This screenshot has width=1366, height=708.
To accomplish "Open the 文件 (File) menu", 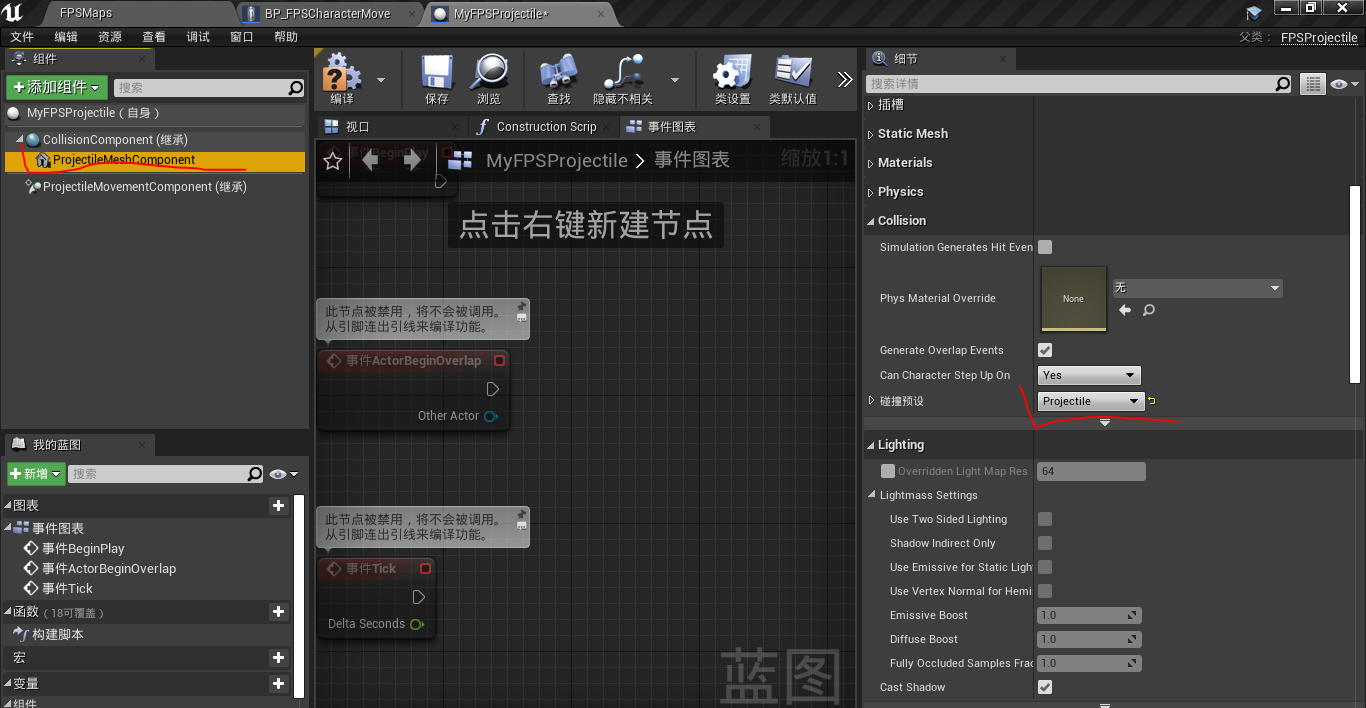I will (x=22, y=37).
